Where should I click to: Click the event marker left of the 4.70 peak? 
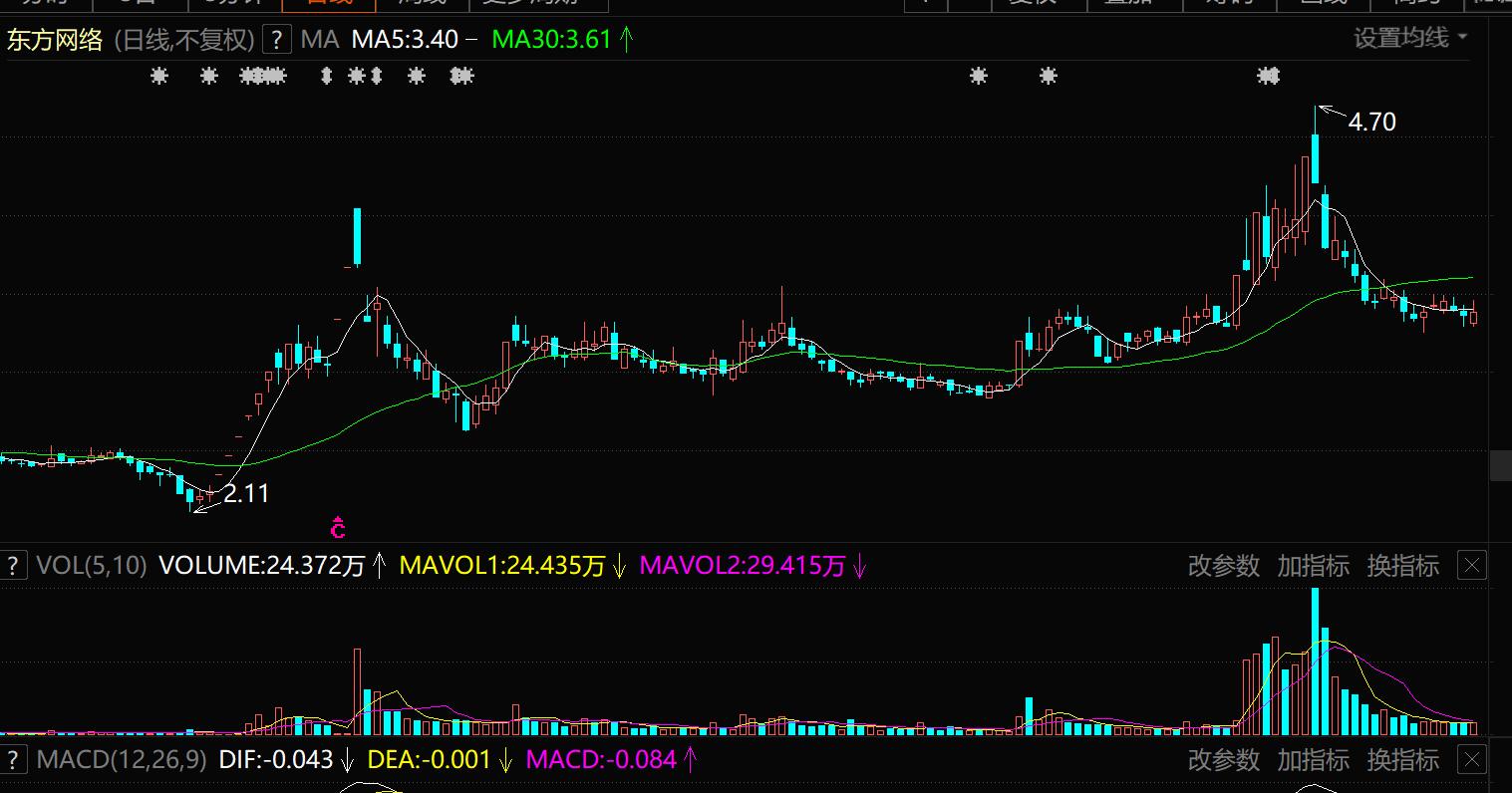(1268, 76)
